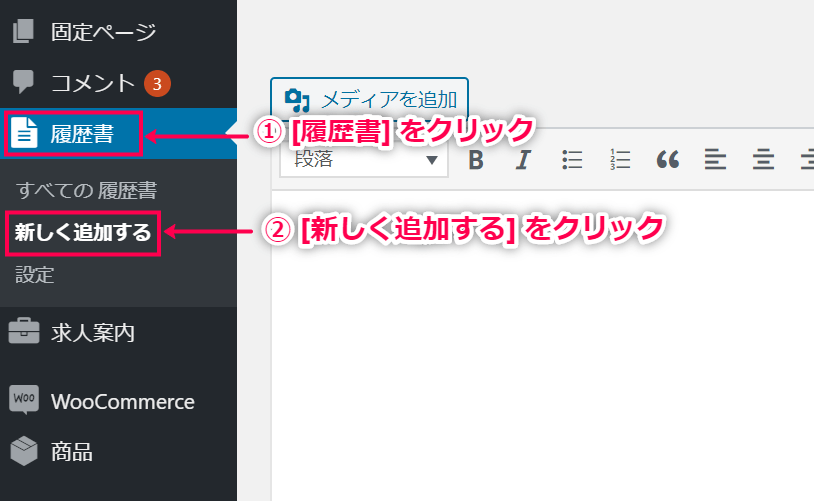Open the 段落 format dropdown
The width and height of the screenshot is (814, 501).
point(364,159)
